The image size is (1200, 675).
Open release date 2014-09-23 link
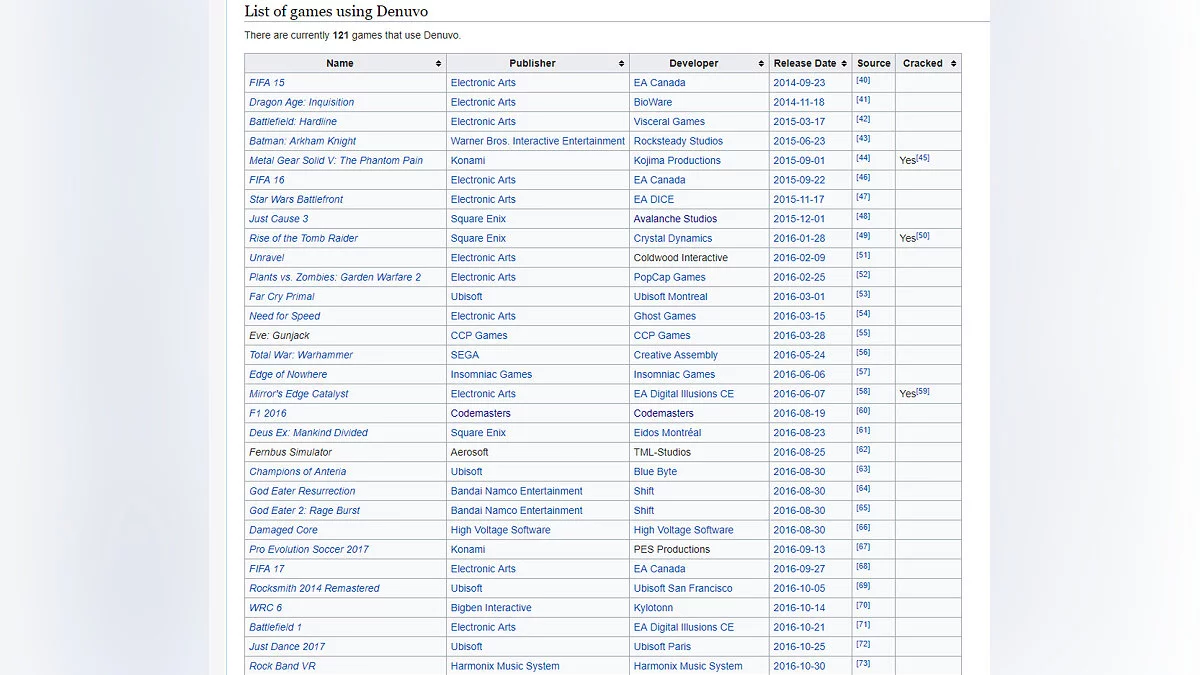click(799, 83)
